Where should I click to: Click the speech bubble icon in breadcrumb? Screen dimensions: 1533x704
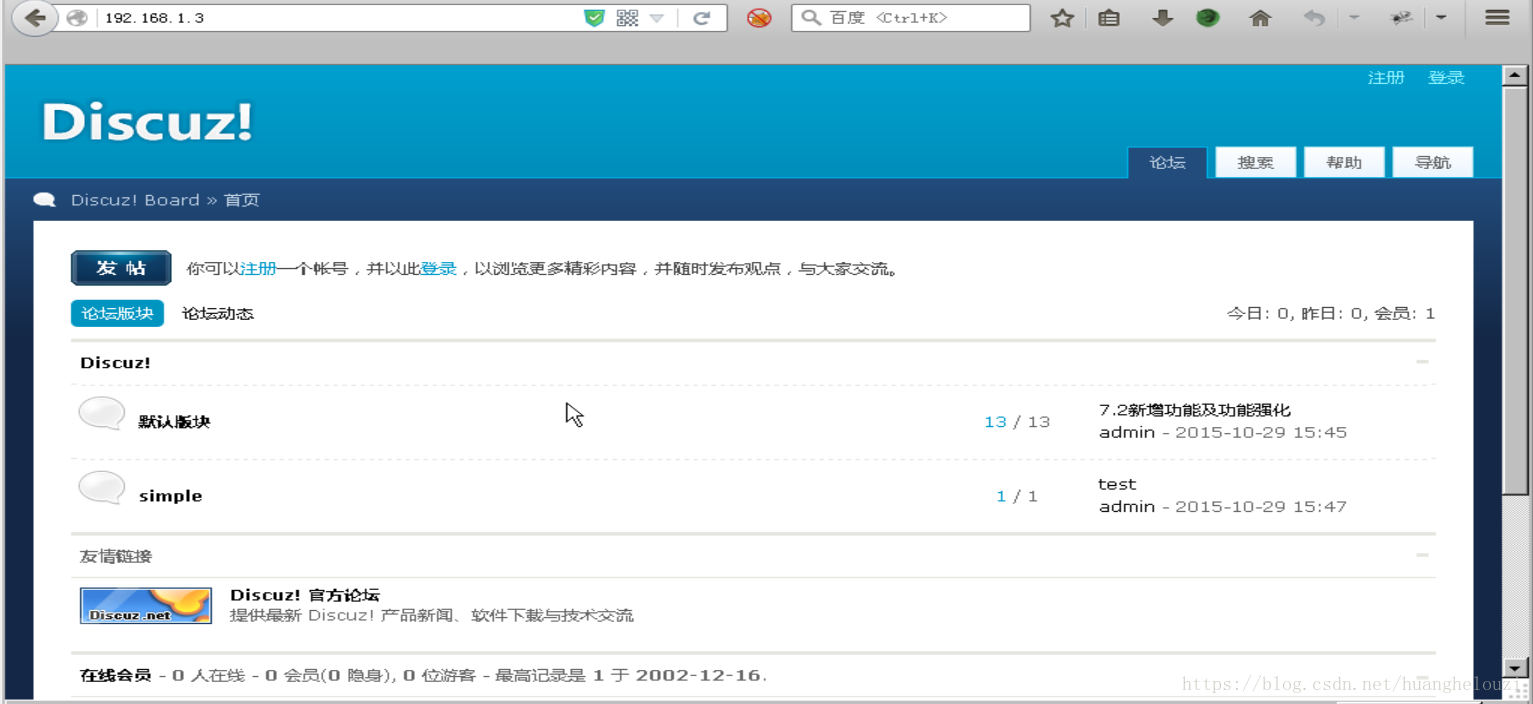pos(44,200)
